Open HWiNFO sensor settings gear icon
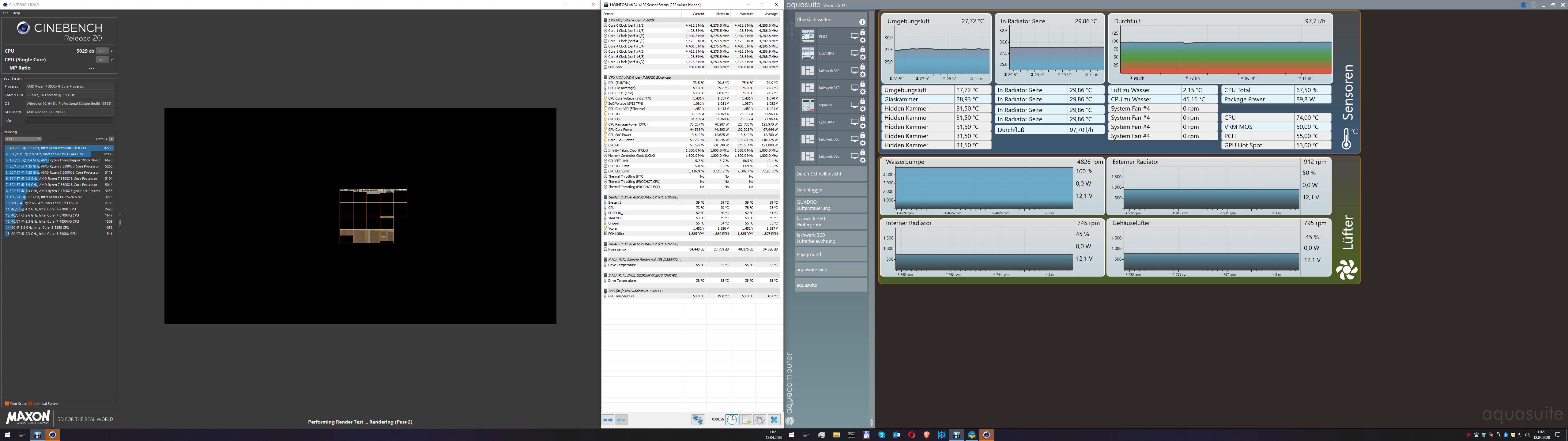This screenshot has height=441, width=1568. [x=759, y=420]
